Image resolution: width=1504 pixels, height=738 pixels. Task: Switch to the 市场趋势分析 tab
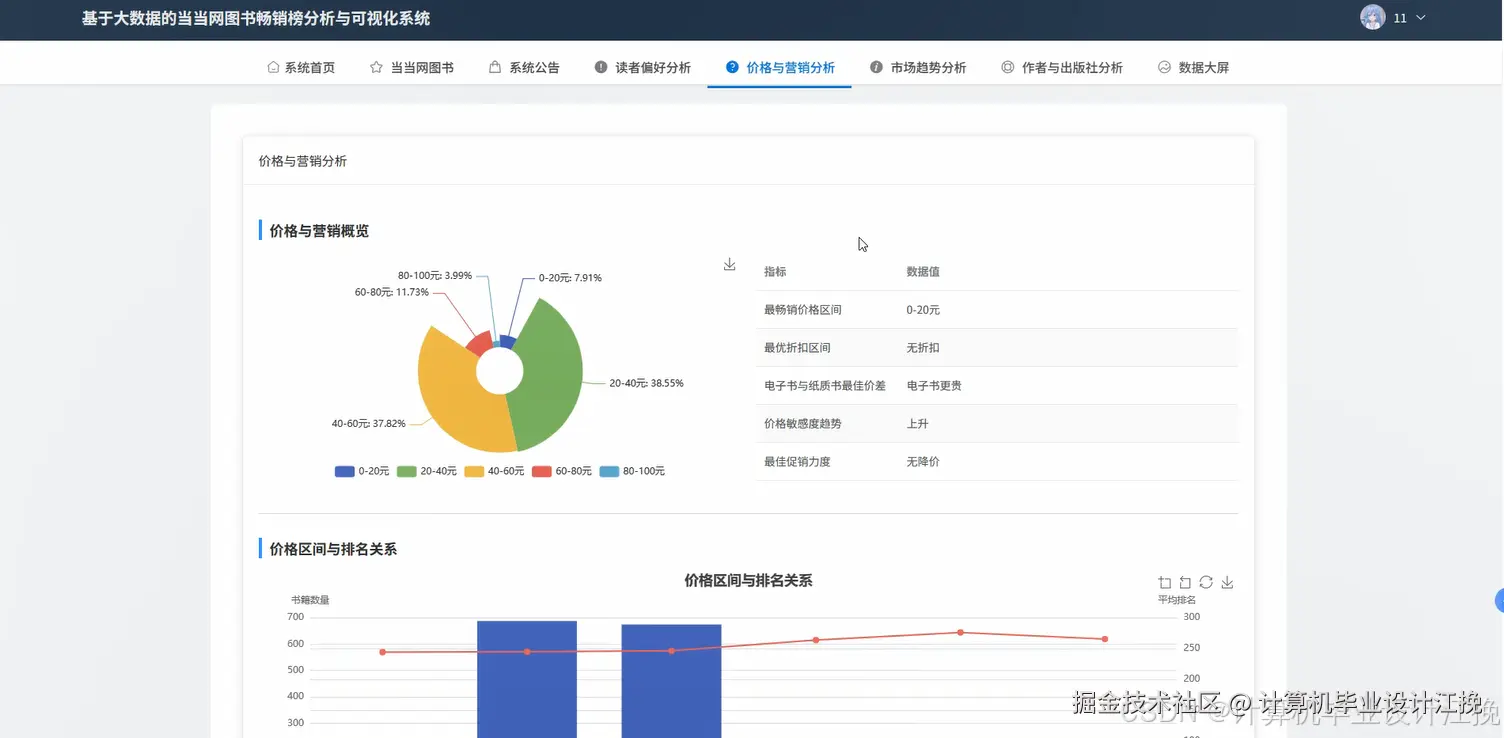pyautogui.click(x=918, y=68)
